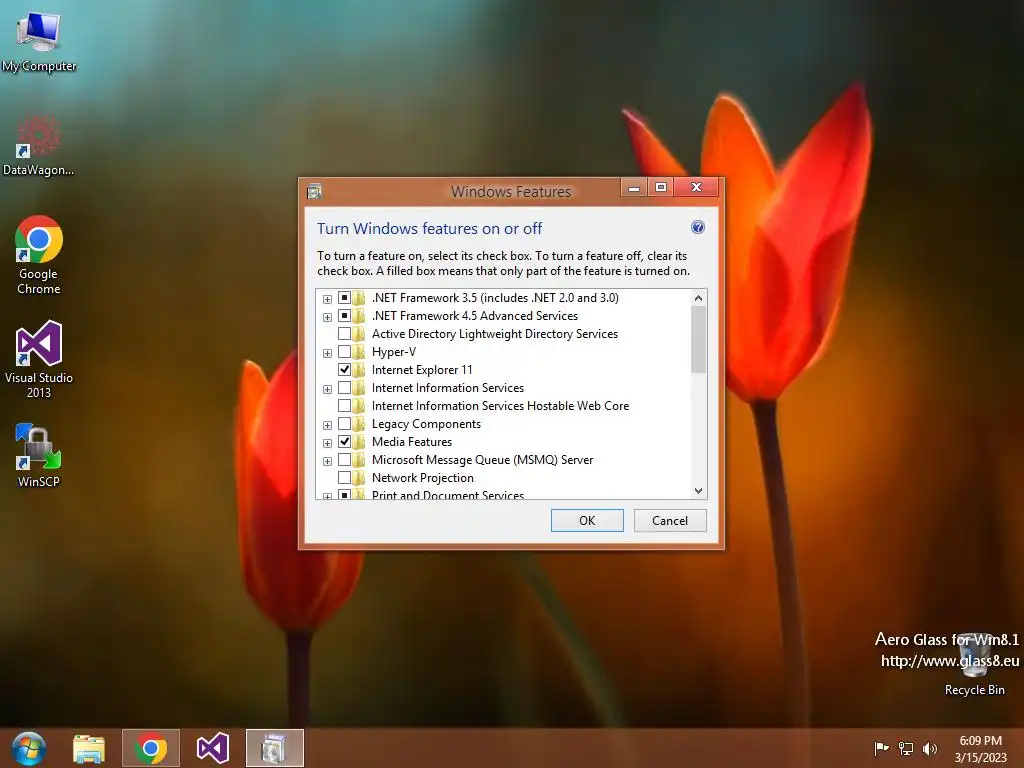Click feature list scrollbar up arrow
The height and width of the screenshot is (768, 1024).
pos(698,298)
